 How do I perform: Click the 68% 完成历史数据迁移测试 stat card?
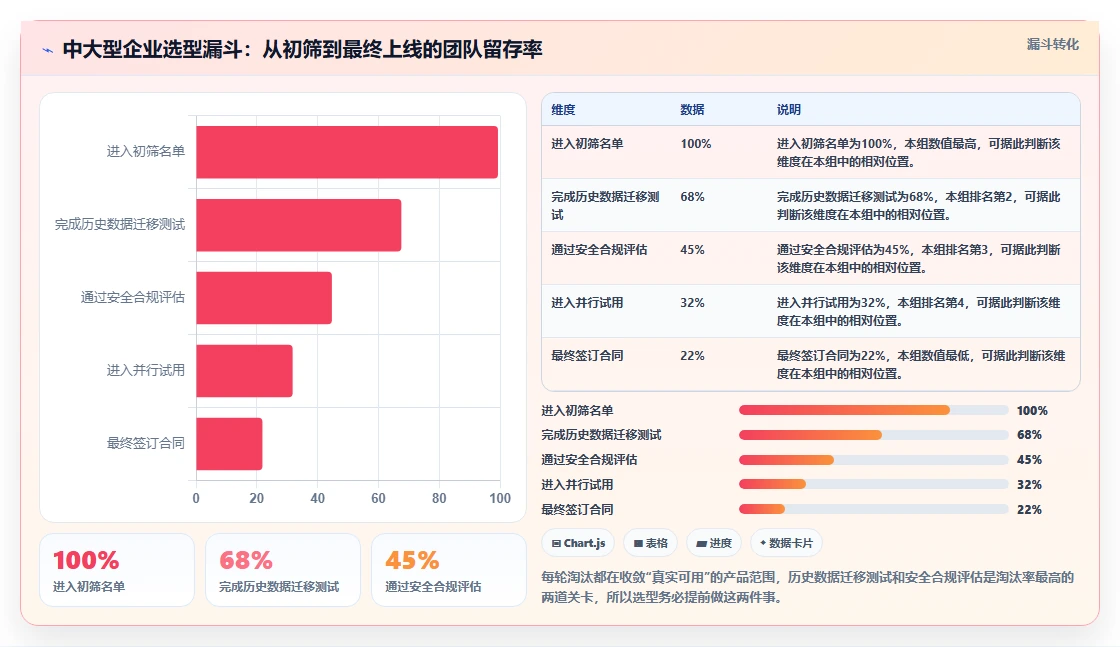click(x=283, y=570)
